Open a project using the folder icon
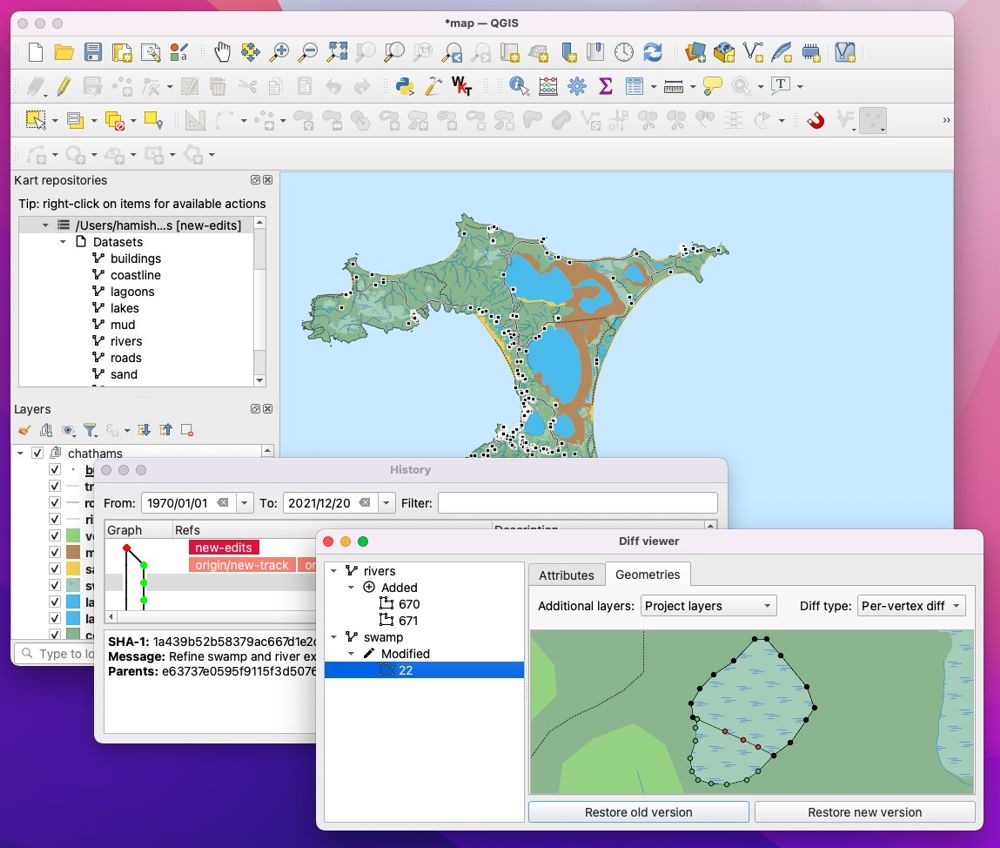The image size is (1000, 848). point(64,52)
